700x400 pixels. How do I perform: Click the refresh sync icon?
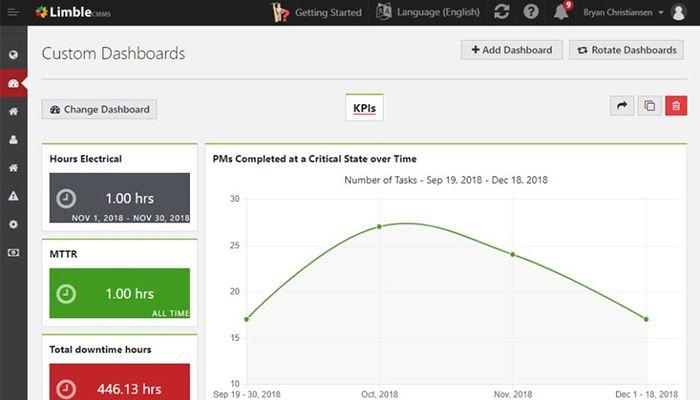[502, 12]
